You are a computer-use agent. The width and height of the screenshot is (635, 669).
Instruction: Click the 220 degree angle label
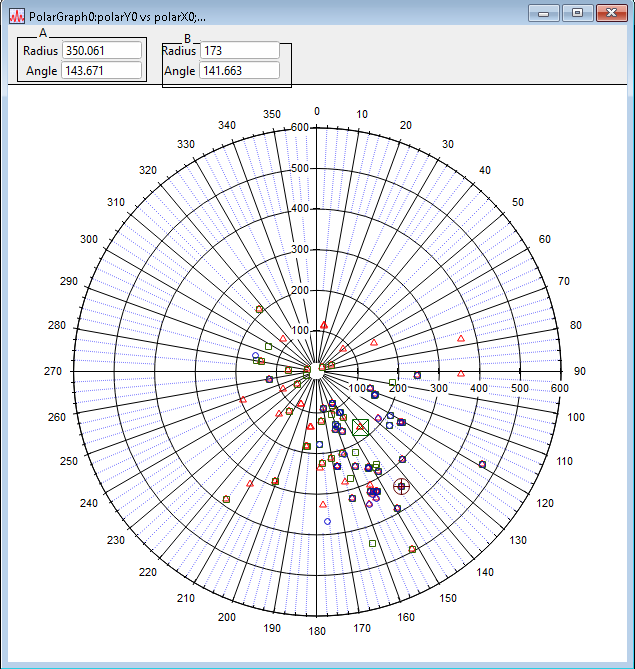pos(148,572)
